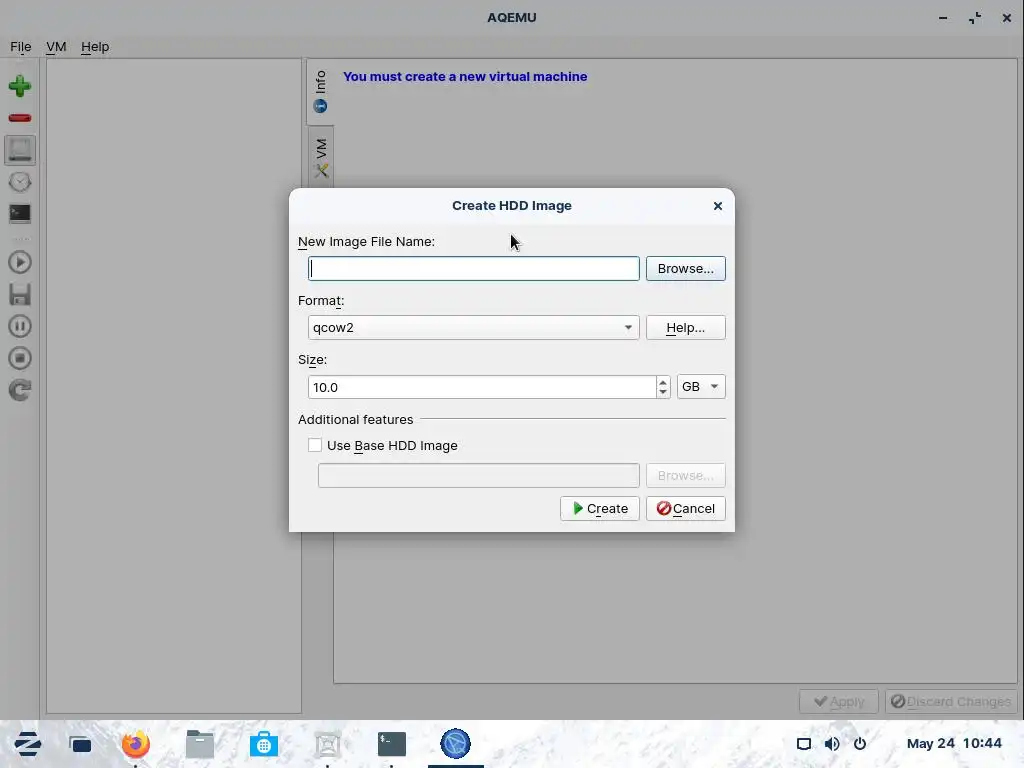Image resolution: width=1024 pixels, height=768 pixels.
Task: Open the GB size unit dropdown
Action: pos(701,387)
